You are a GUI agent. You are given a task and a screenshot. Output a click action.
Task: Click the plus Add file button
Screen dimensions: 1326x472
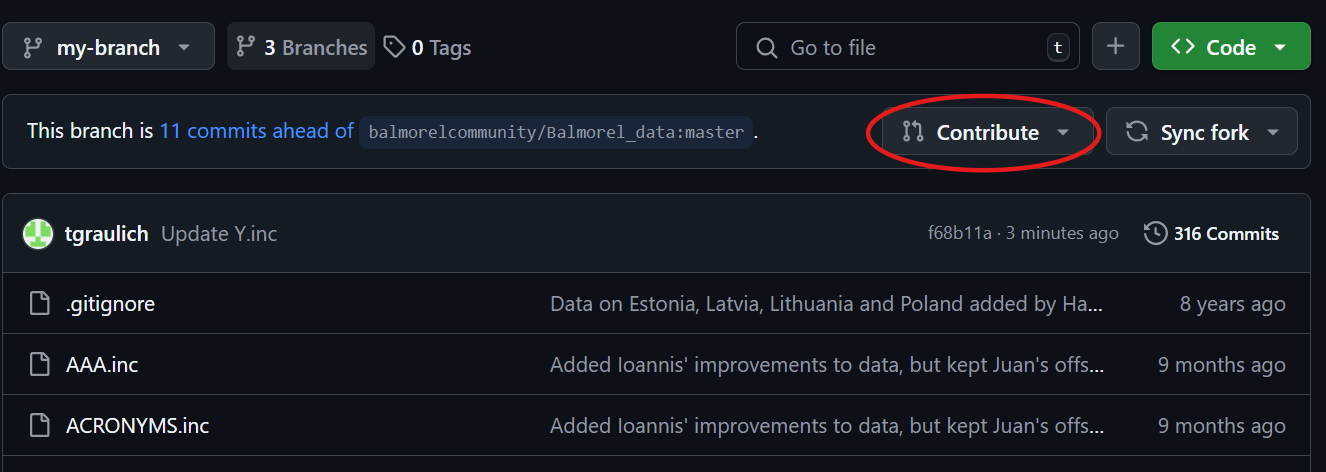(1115, 47)
